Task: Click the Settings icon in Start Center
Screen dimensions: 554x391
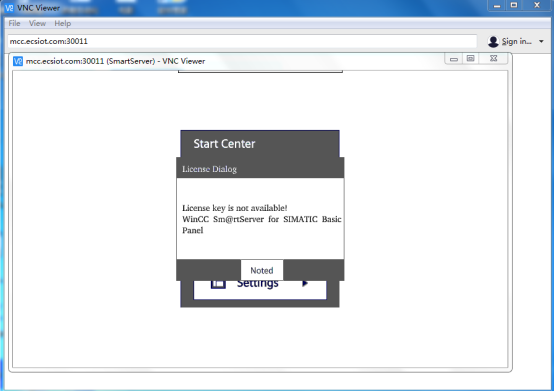Action: [x=218, y=284]
